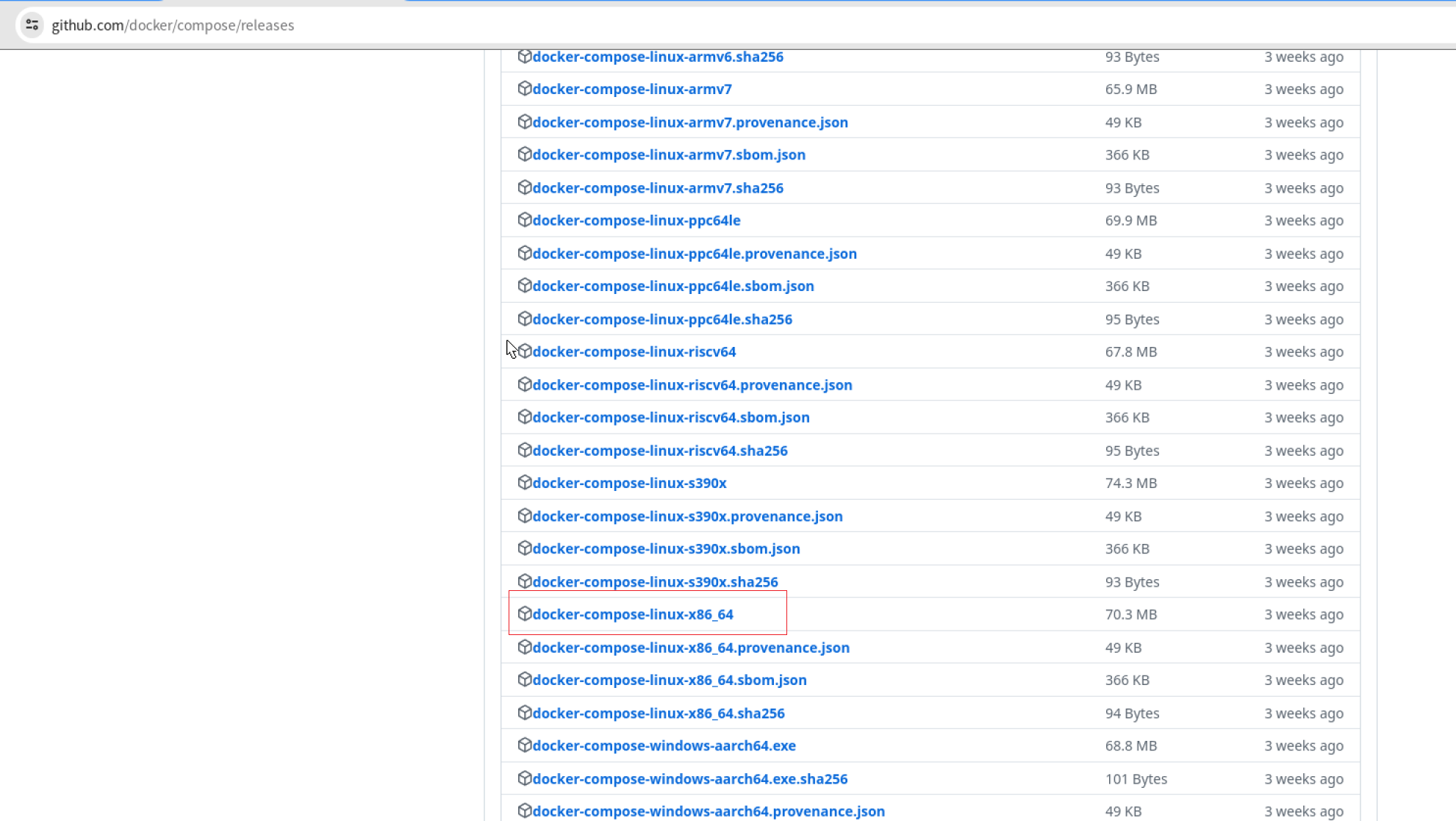The height and width of the screenshot is (821, 1456).
Task: Click package icon beside docker-compose-windows-aarch64.exe
Action: [524, 745]
